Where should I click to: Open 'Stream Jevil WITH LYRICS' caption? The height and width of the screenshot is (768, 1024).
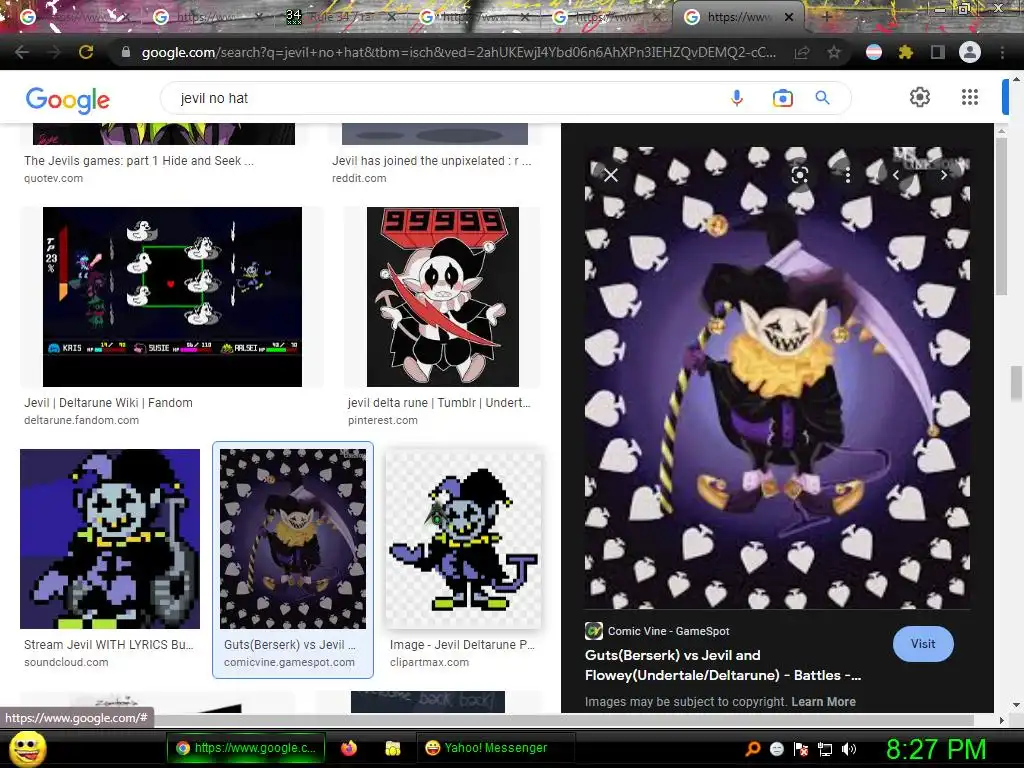coord(108,645)
